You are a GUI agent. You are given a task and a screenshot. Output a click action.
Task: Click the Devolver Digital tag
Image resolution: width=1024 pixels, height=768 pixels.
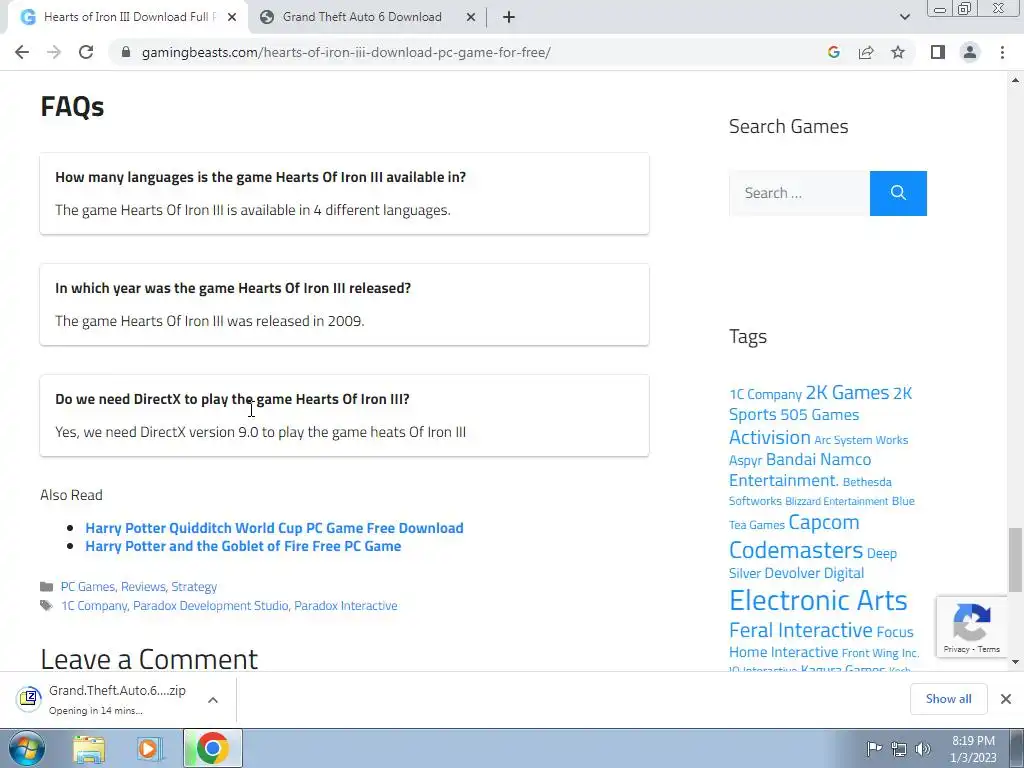(814, 573)
